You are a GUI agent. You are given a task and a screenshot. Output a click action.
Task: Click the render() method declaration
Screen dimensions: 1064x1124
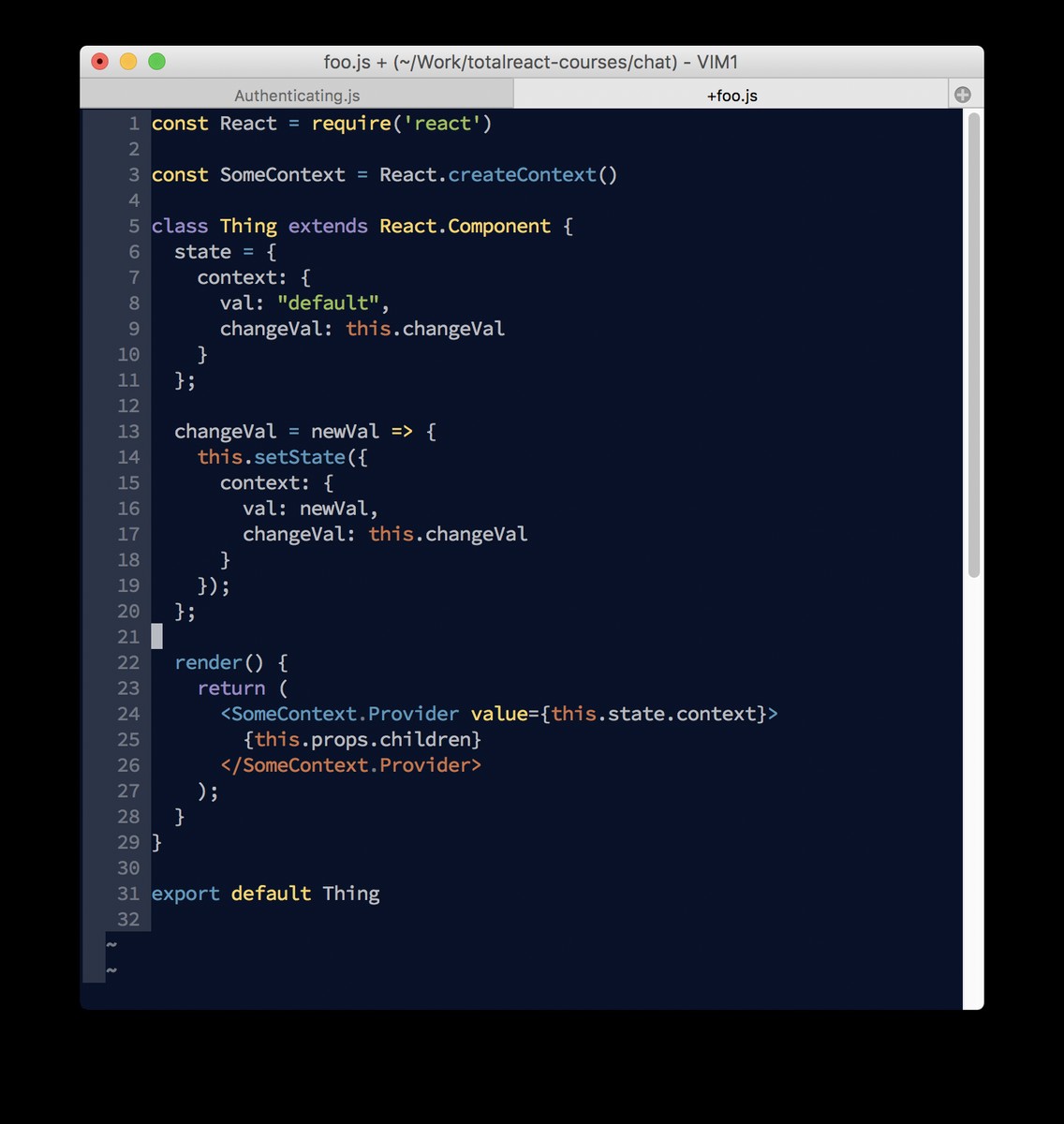(x=222, y=662)
